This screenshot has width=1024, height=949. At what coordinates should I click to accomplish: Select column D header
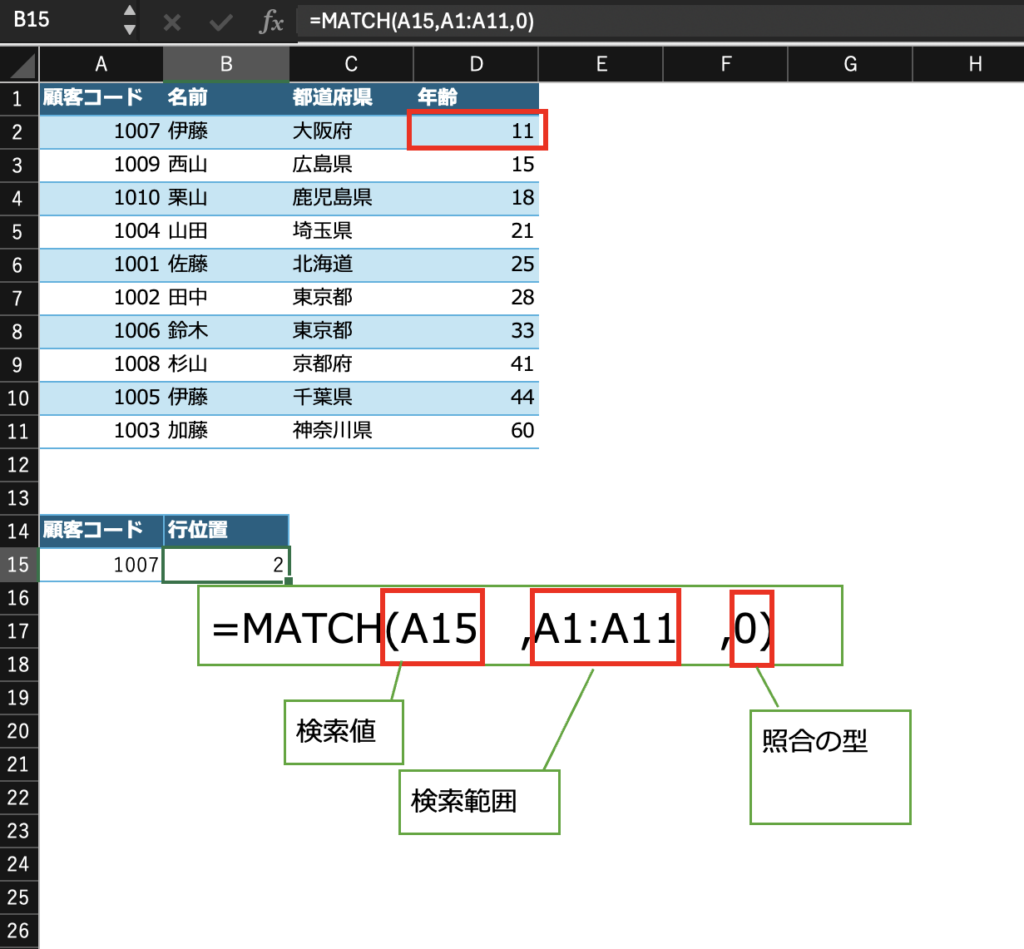click(x=476, y=65)
